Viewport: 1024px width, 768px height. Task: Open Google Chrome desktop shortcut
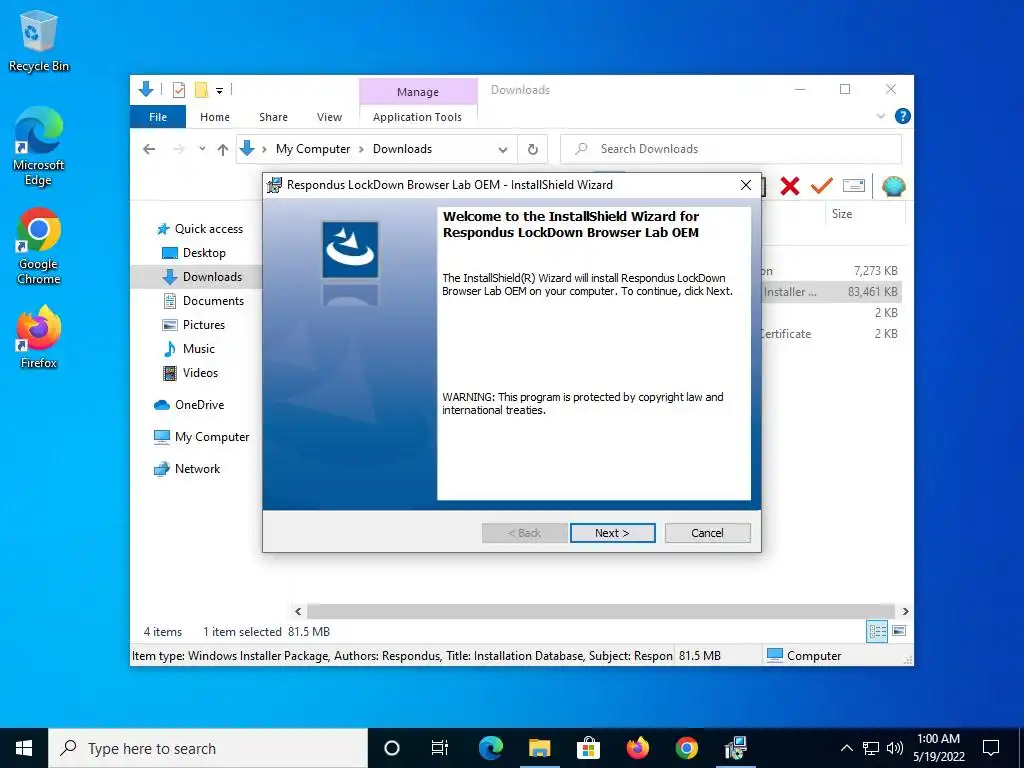point(39,246)
